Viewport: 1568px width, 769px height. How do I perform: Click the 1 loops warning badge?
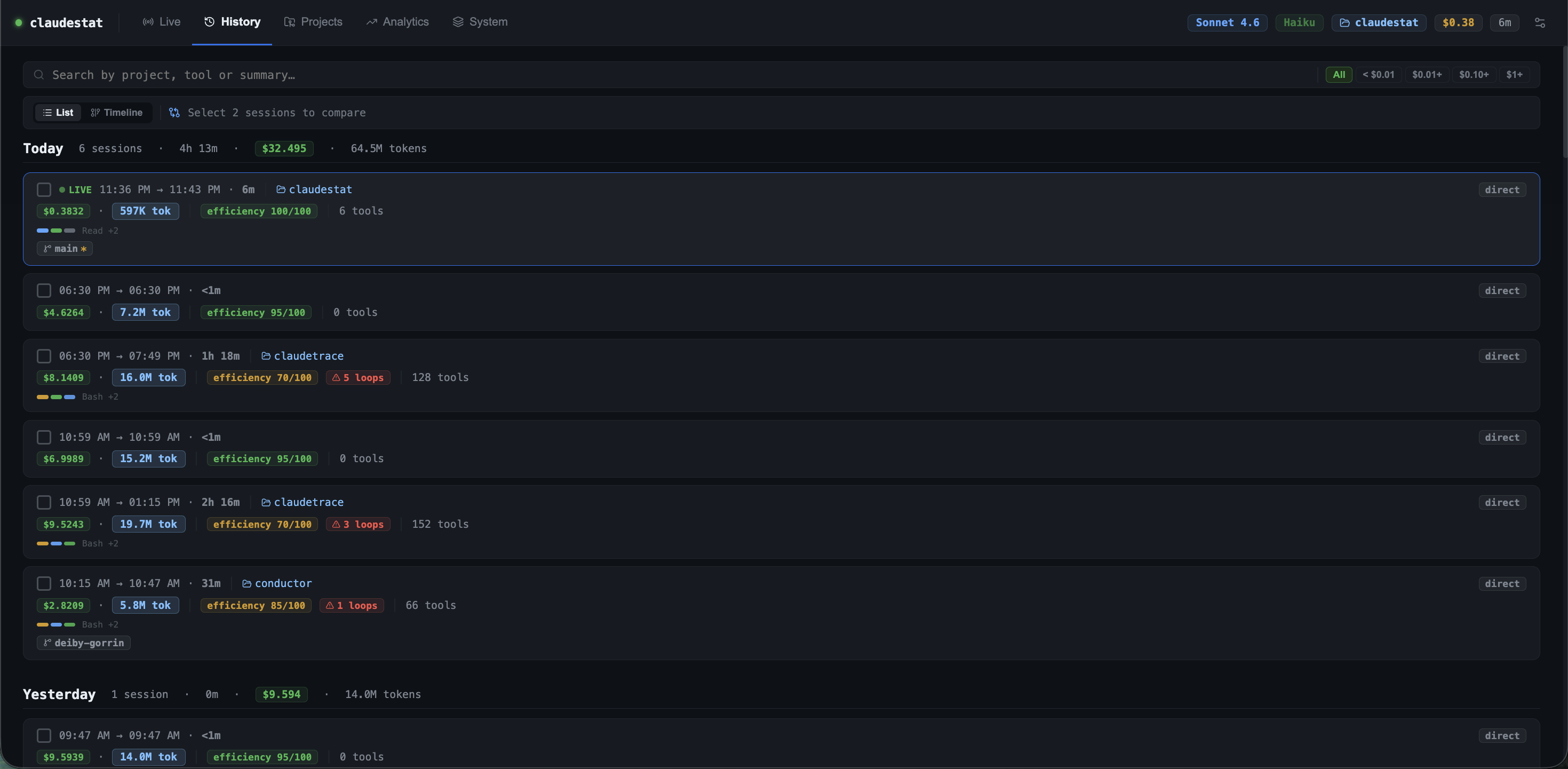[352, 605]
